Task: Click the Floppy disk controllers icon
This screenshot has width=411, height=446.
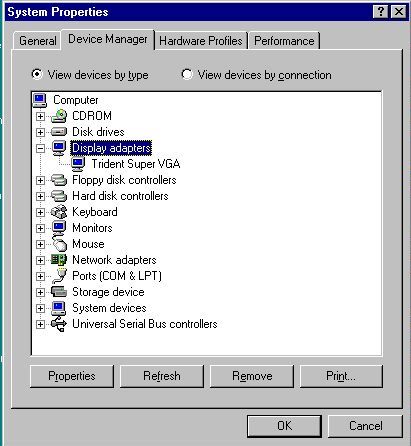Action: [59, 180]
